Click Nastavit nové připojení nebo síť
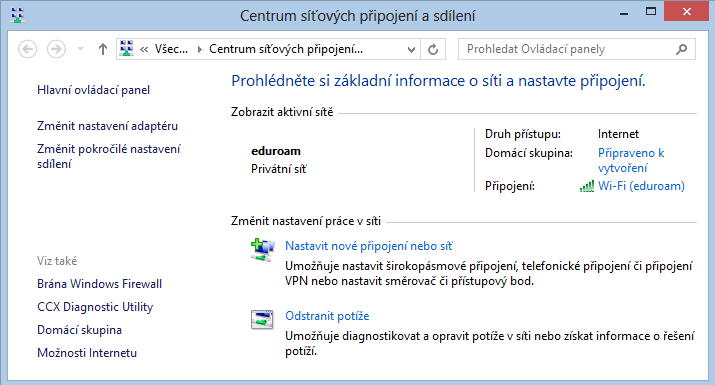 tap(368, 246)
